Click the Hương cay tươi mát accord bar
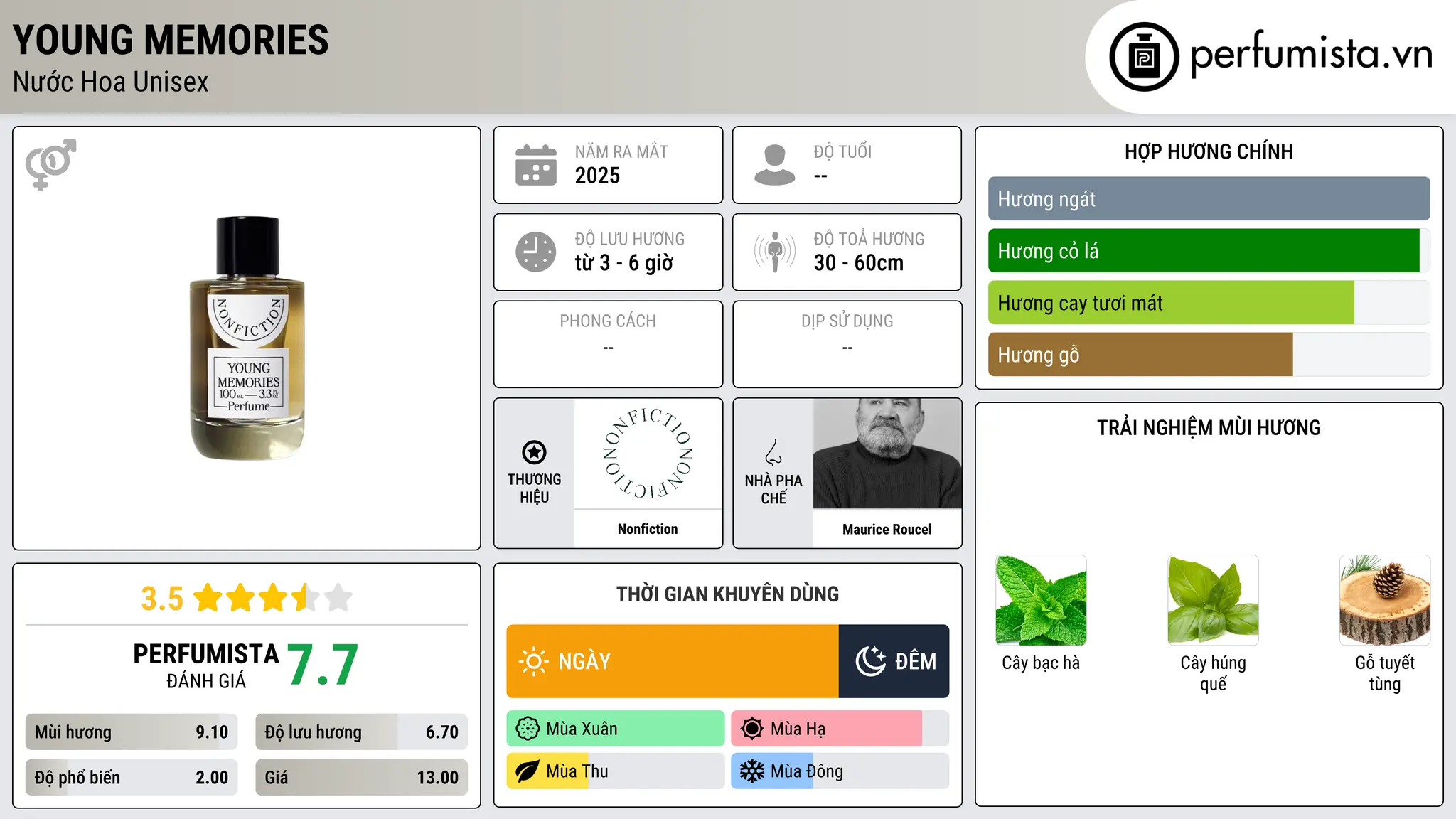 (x=1209, y=303)
